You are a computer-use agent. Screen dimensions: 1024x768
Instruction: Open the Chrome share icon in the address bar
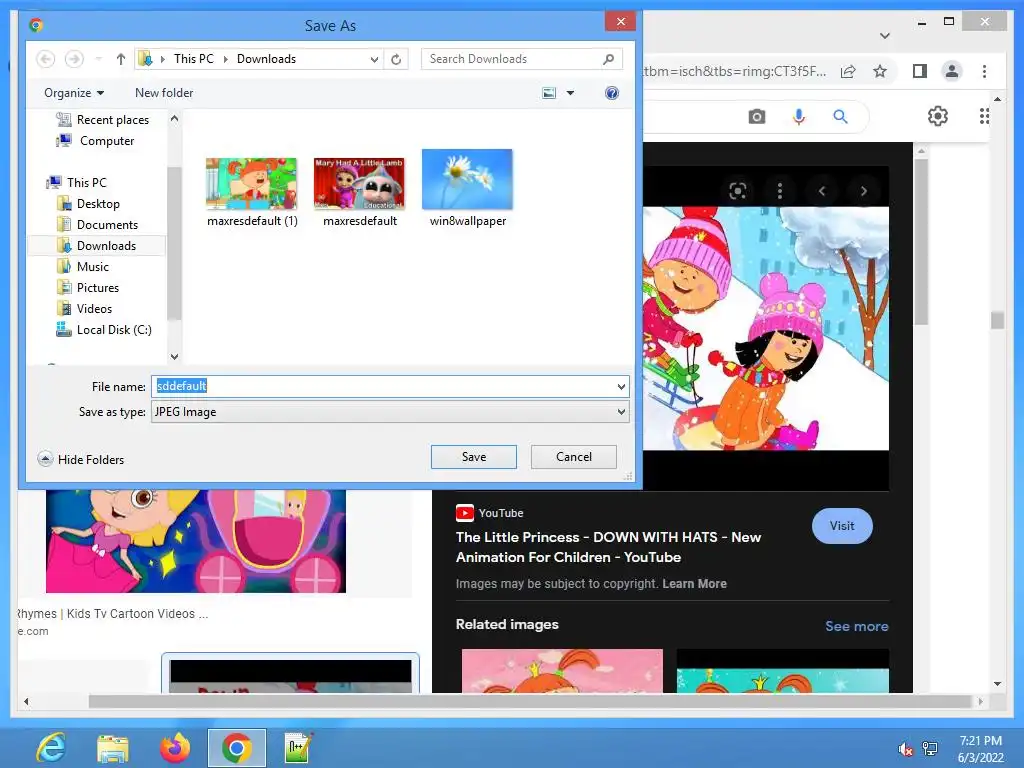(848, 71)
